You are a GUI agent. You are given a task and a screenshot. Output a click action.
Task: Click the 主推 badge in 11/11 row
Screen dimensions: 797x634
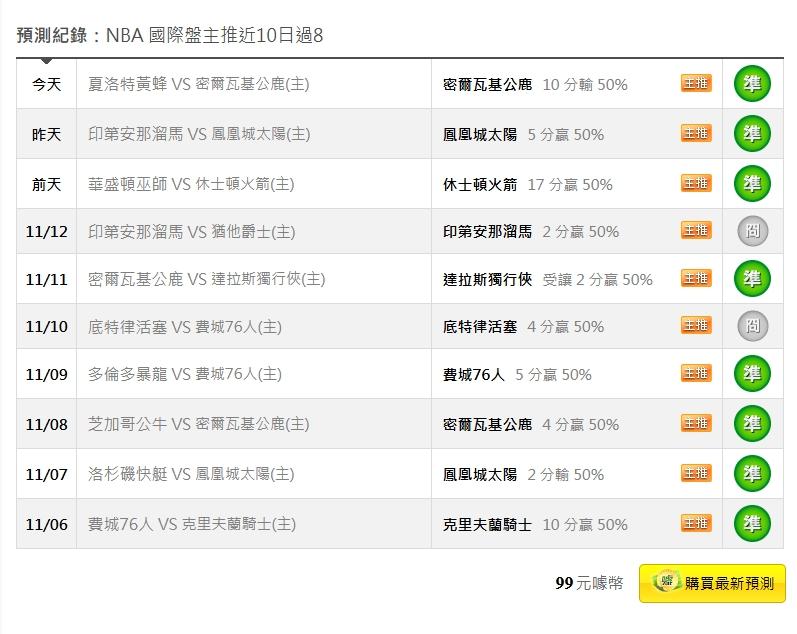(696, 279)
